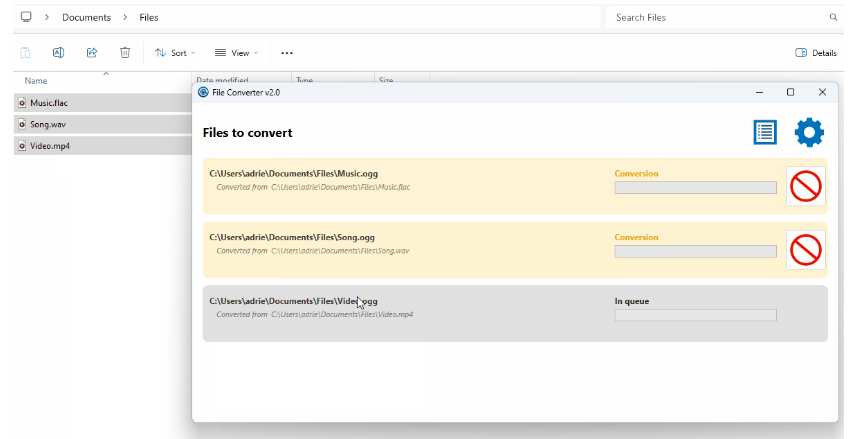Navigate to Documents in breadcrumb
868x439 pixels.
(87, 18)
